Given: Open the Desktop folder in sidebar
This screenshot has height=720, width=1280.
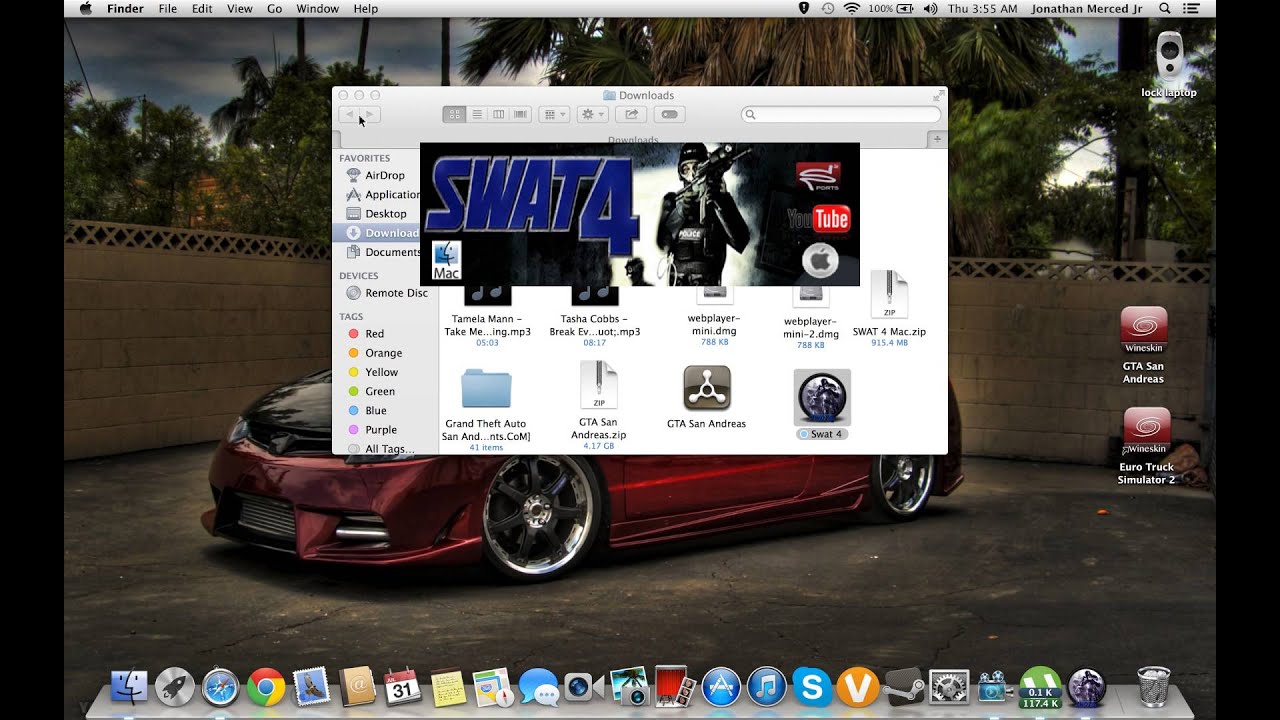Looking at the screenshot, I should click(385, 213).
